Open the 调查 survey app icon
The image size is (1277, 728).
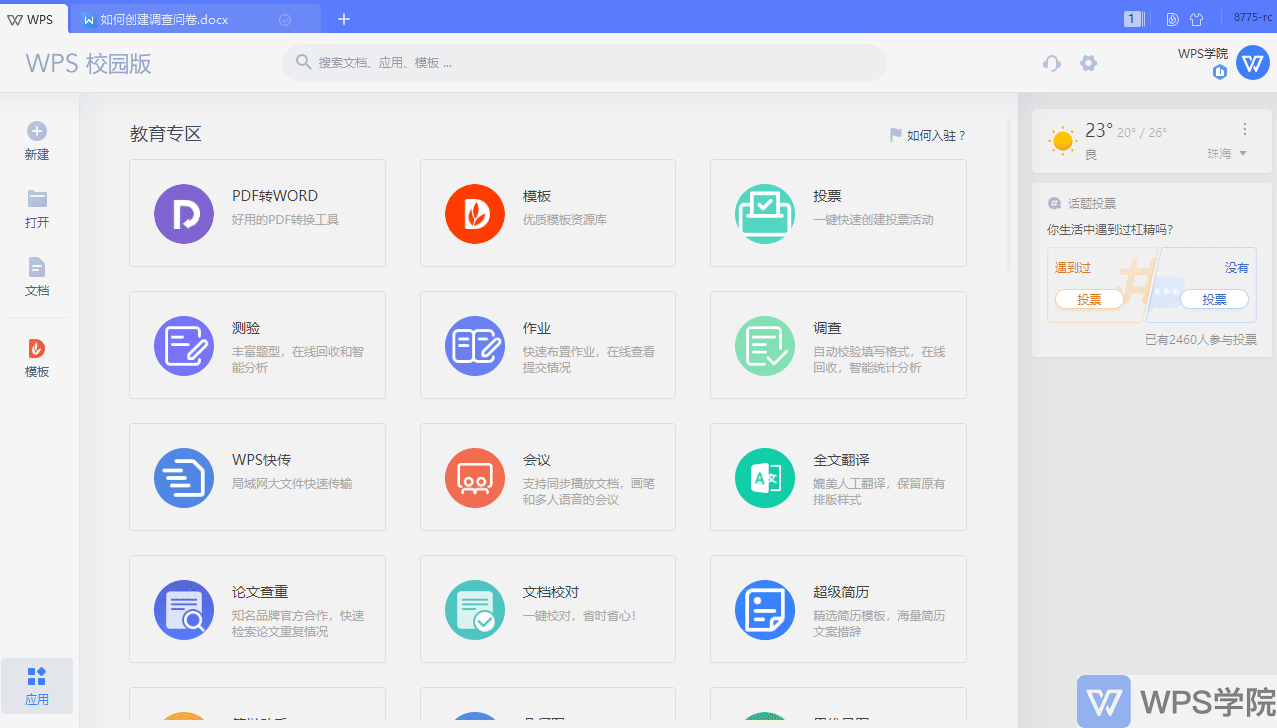point(765,346)
